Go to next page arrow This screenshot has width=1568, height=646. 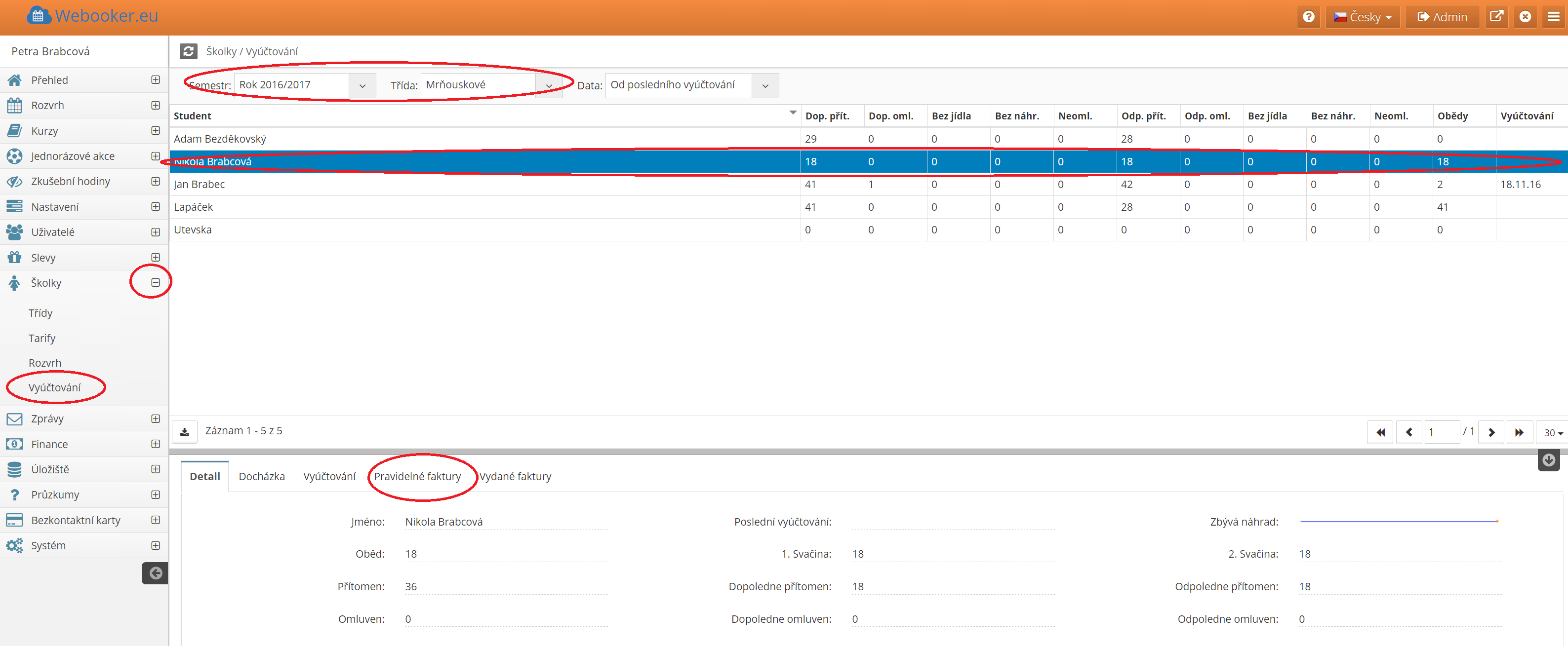pos(1490,432)
